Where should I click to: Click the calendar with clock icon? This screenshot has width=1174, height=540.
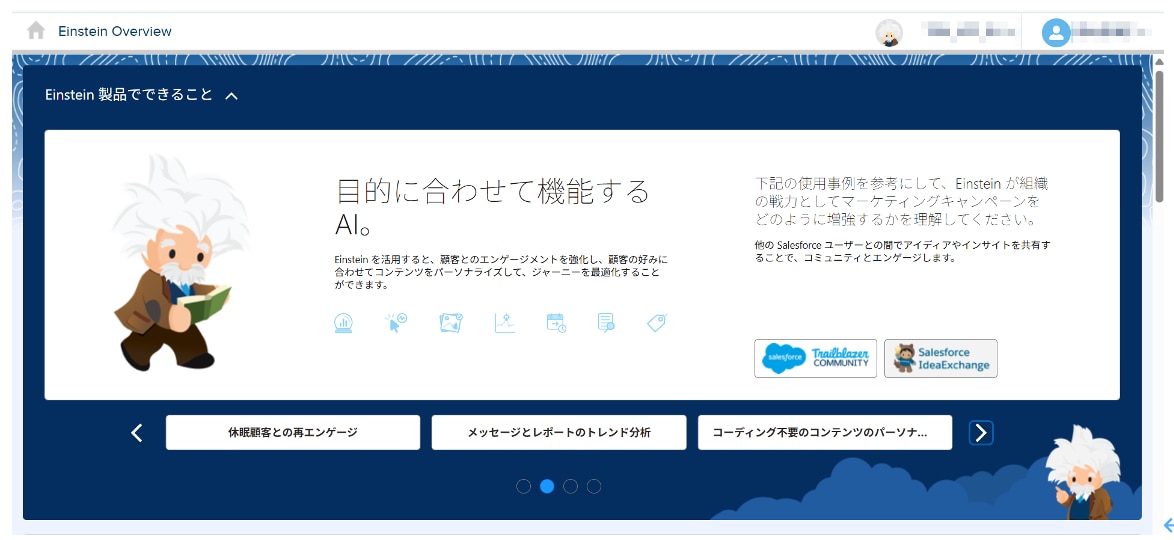[556, 323]
